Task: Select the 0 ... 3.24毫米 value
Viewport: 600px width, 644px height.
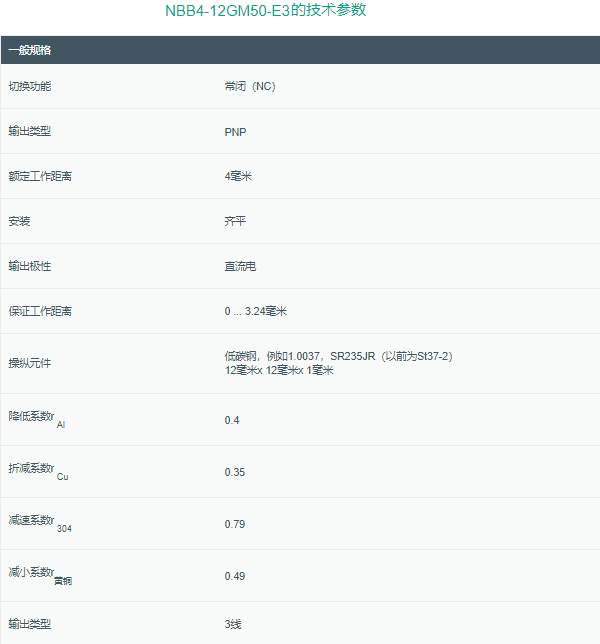Action: click(256, 311)
